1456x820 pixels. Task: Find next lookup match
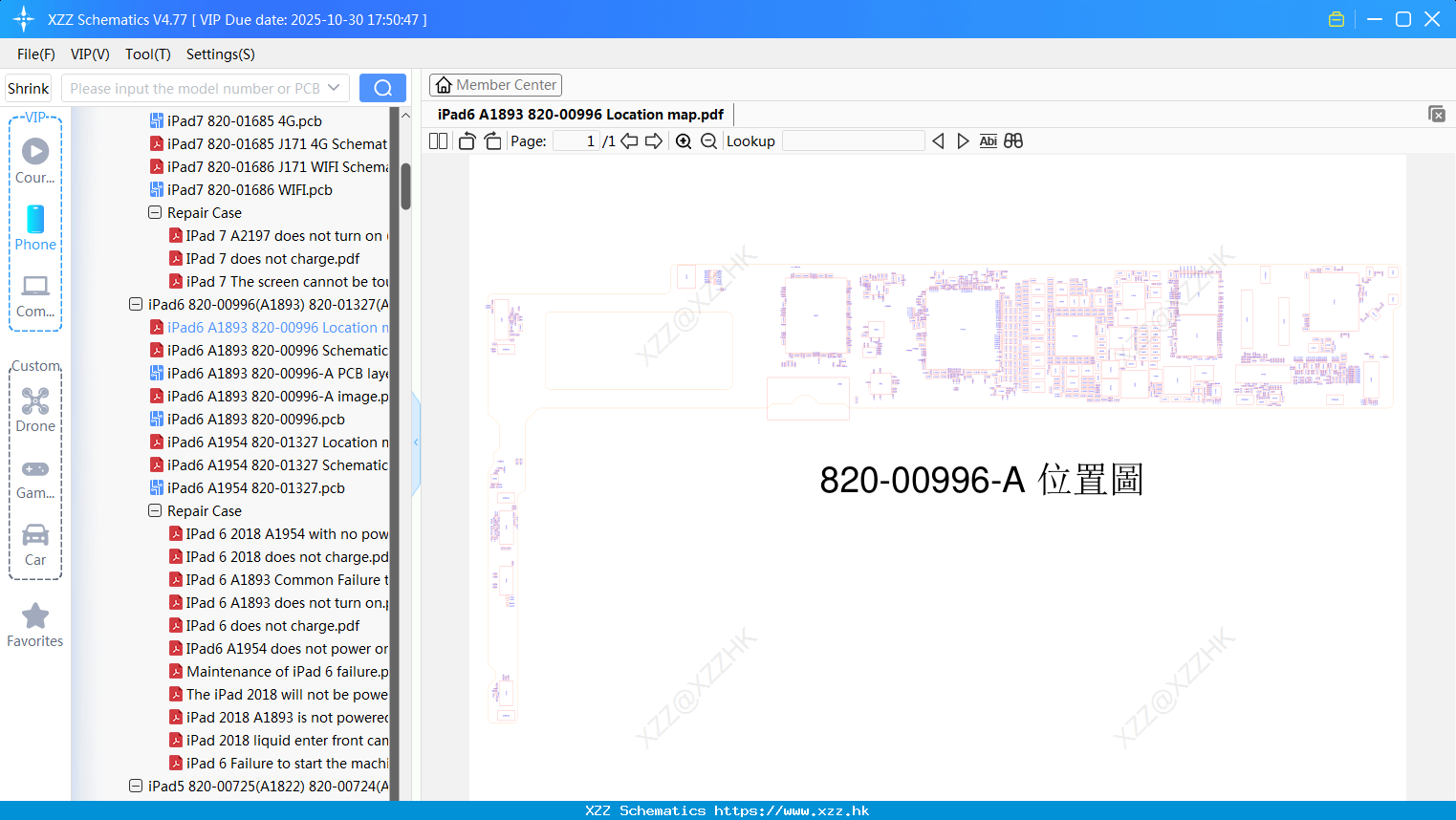[x=963, y=141]
